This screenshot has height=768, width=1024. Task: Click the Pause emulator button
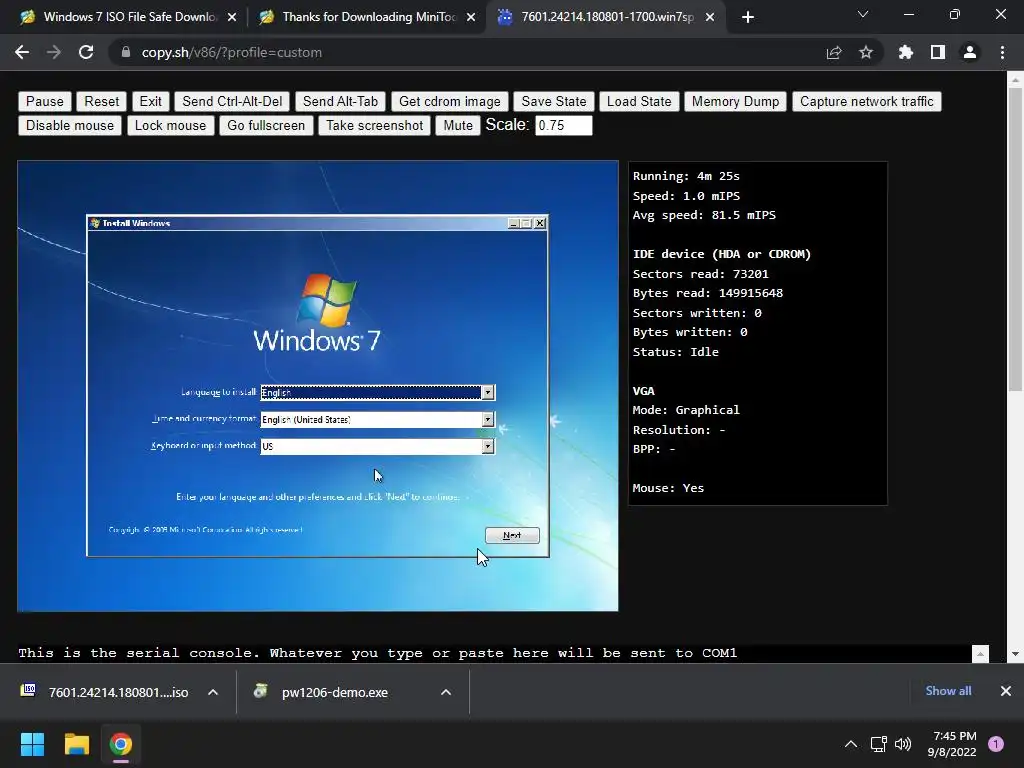(x=45, y=101)
